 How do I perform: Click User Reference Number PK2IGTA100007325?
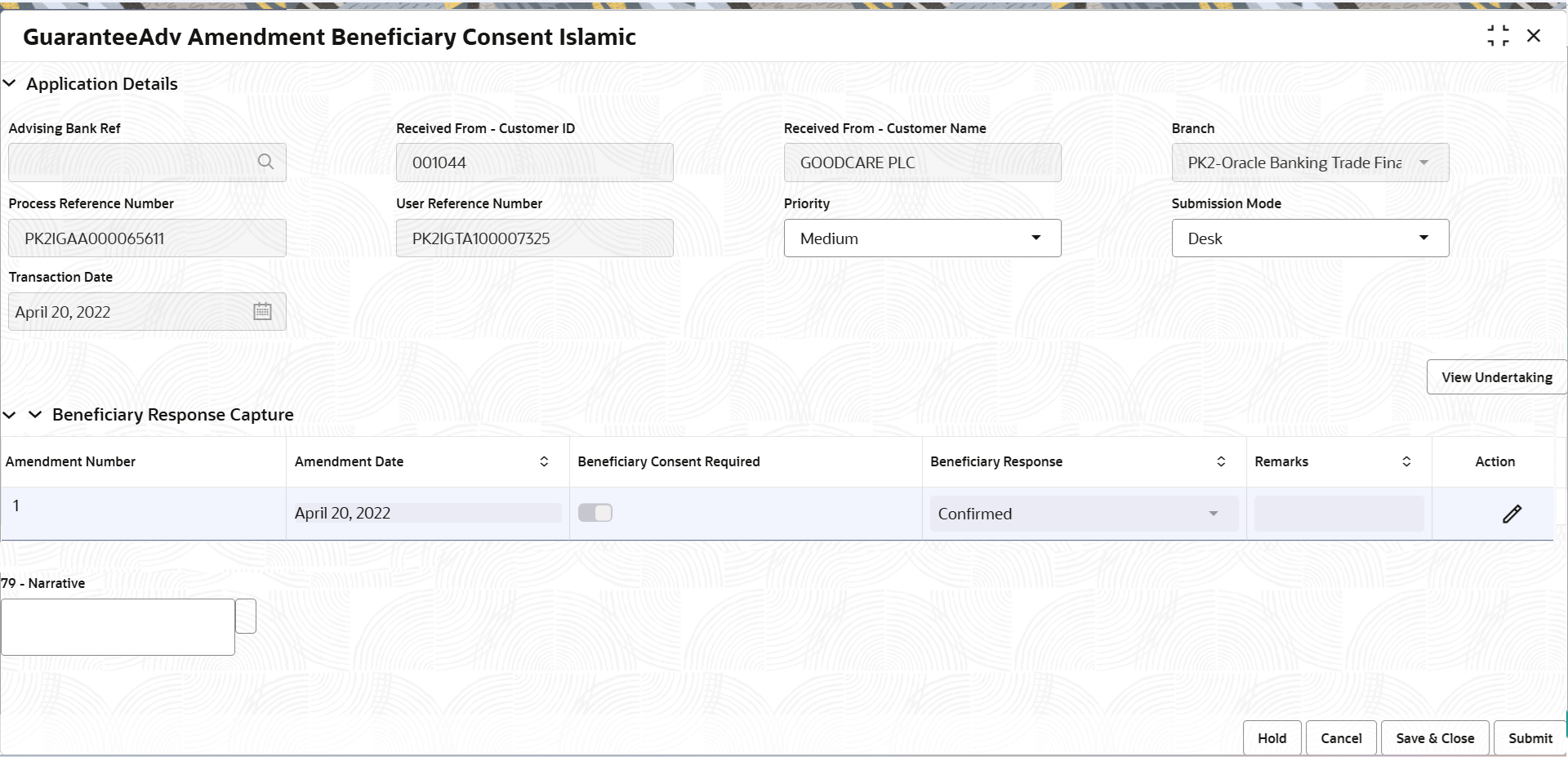(534, 238)
